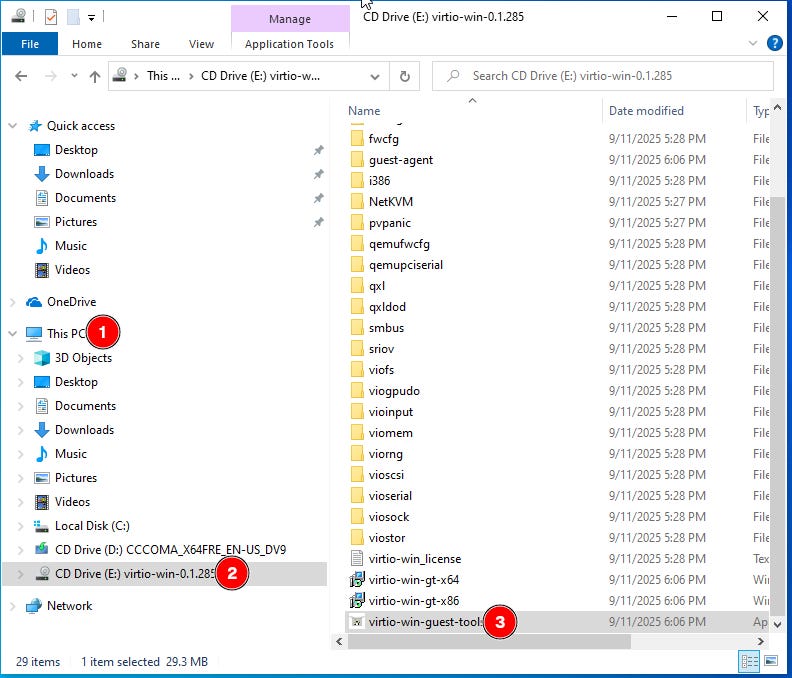Select CD Drive (D:) CCCOMA_X64FRE_EN-US_DV9
792x678 pixels.
tap(170, 550)
